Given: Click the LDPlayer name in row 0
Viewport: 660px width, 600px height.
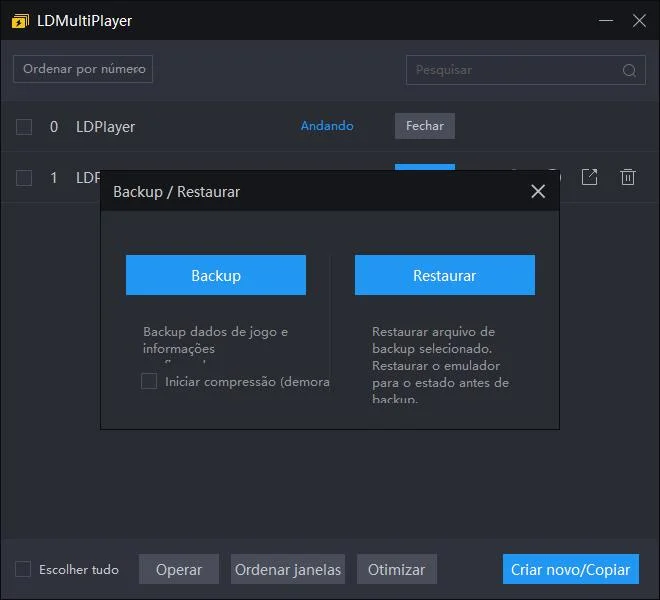Looking at the screenshot, I should click(x=106, y=127).
